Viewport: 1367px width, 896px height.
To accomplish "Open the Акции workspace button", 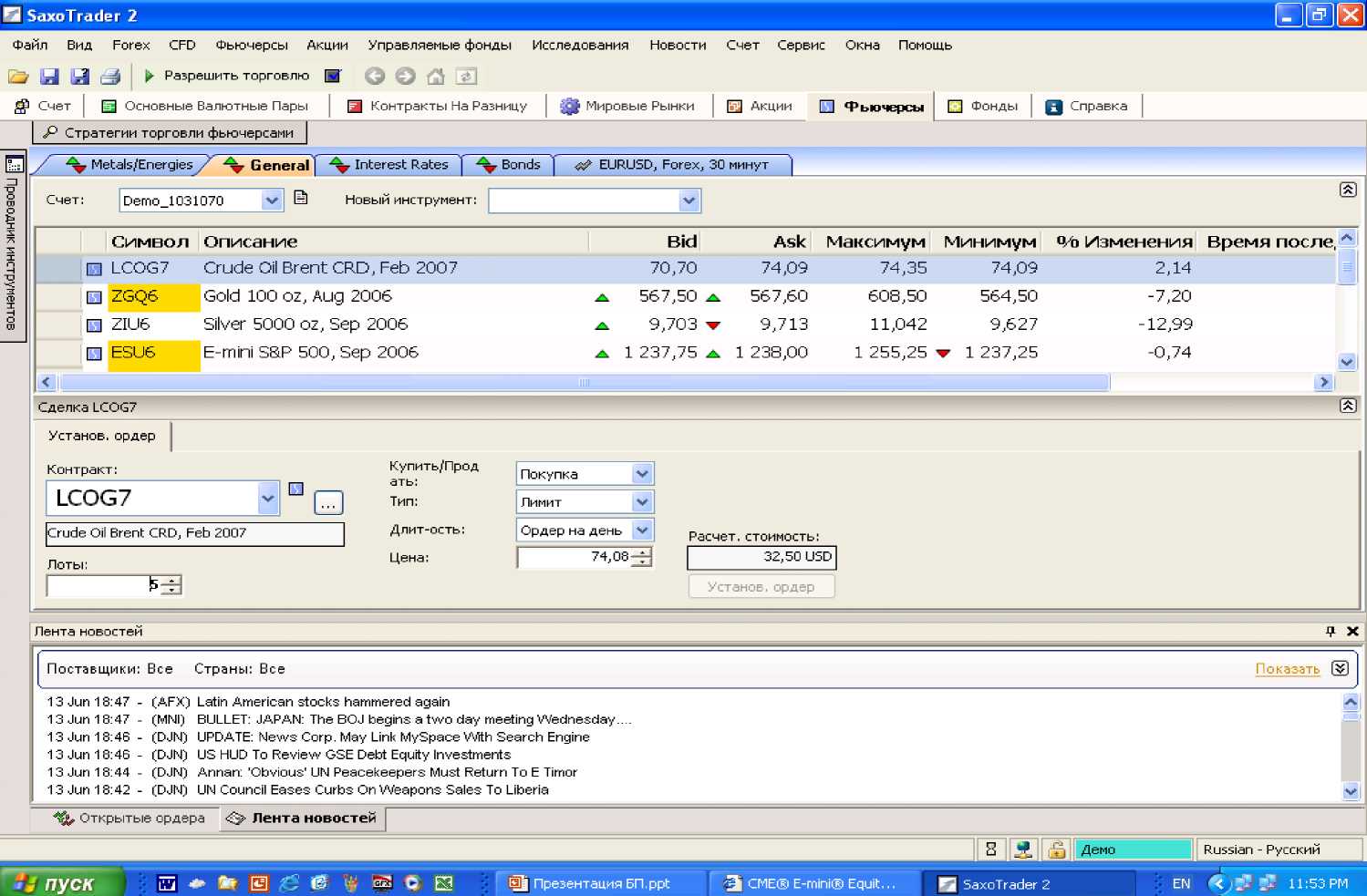I will click(x=760, y=106).
